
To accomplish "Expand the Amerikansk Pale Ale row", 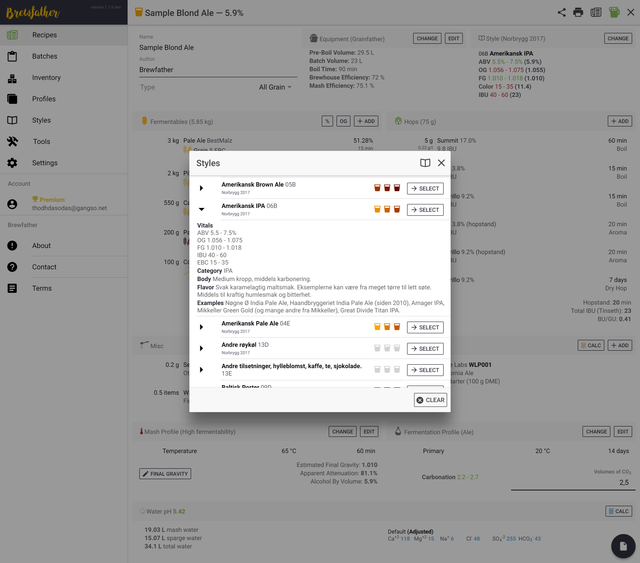I will tap(201, 327).
